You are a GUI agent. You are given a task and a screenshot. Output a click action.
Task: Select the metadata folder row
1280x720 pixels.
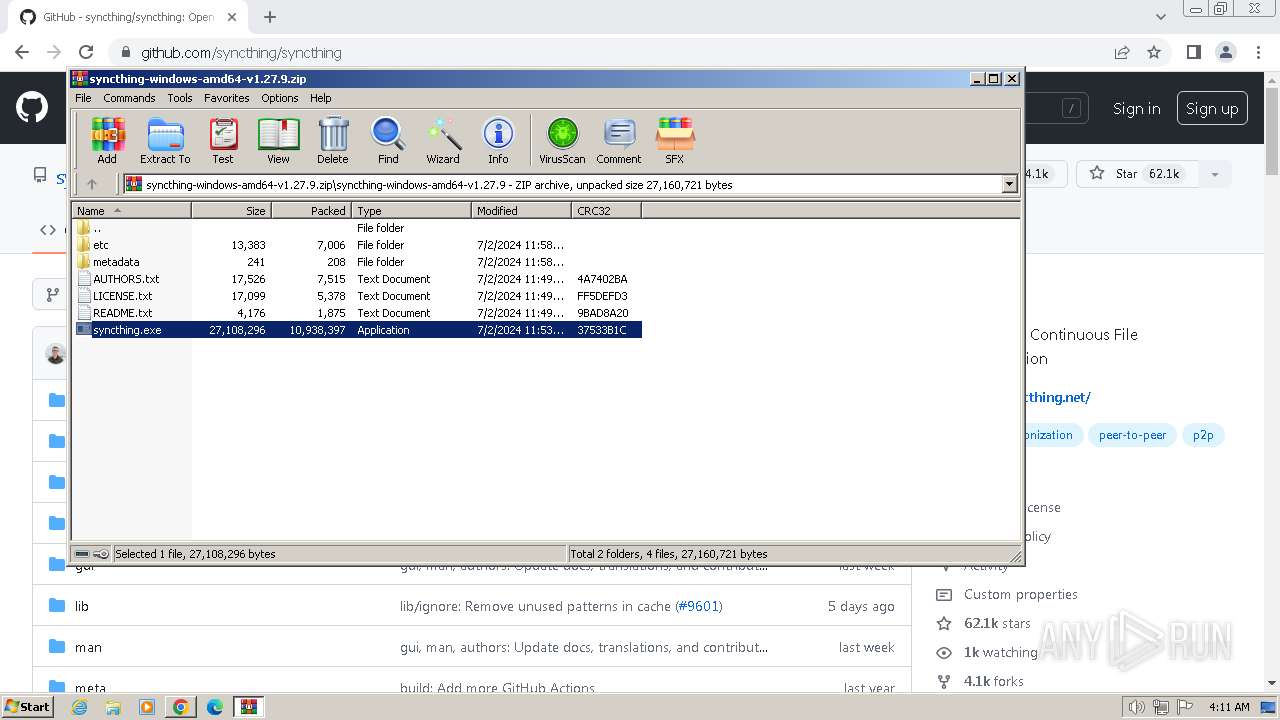358,262
